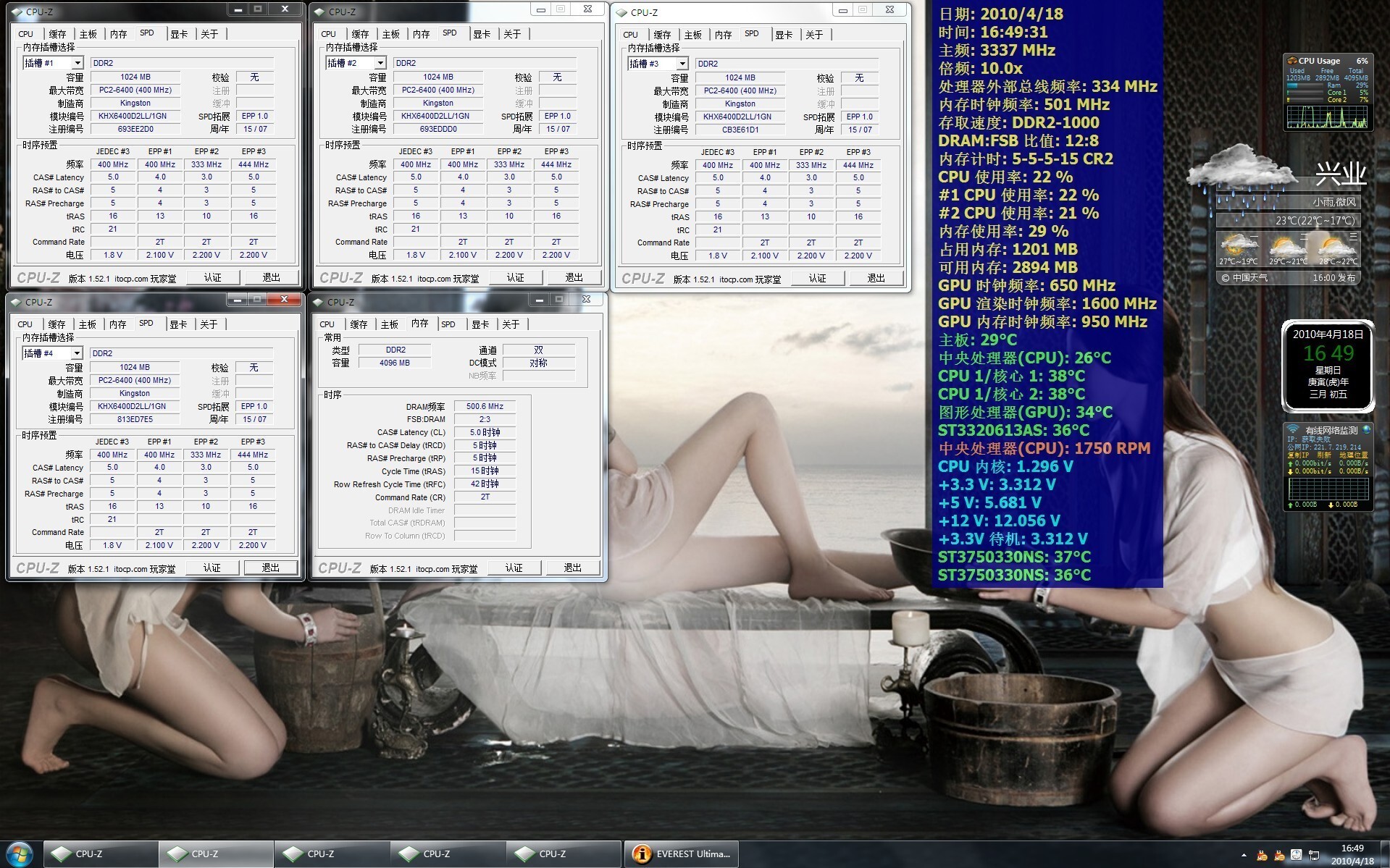1390x868 pixels.
Task: Click the CPU Usage gadget chip icon
Action: coord(1291,61)
